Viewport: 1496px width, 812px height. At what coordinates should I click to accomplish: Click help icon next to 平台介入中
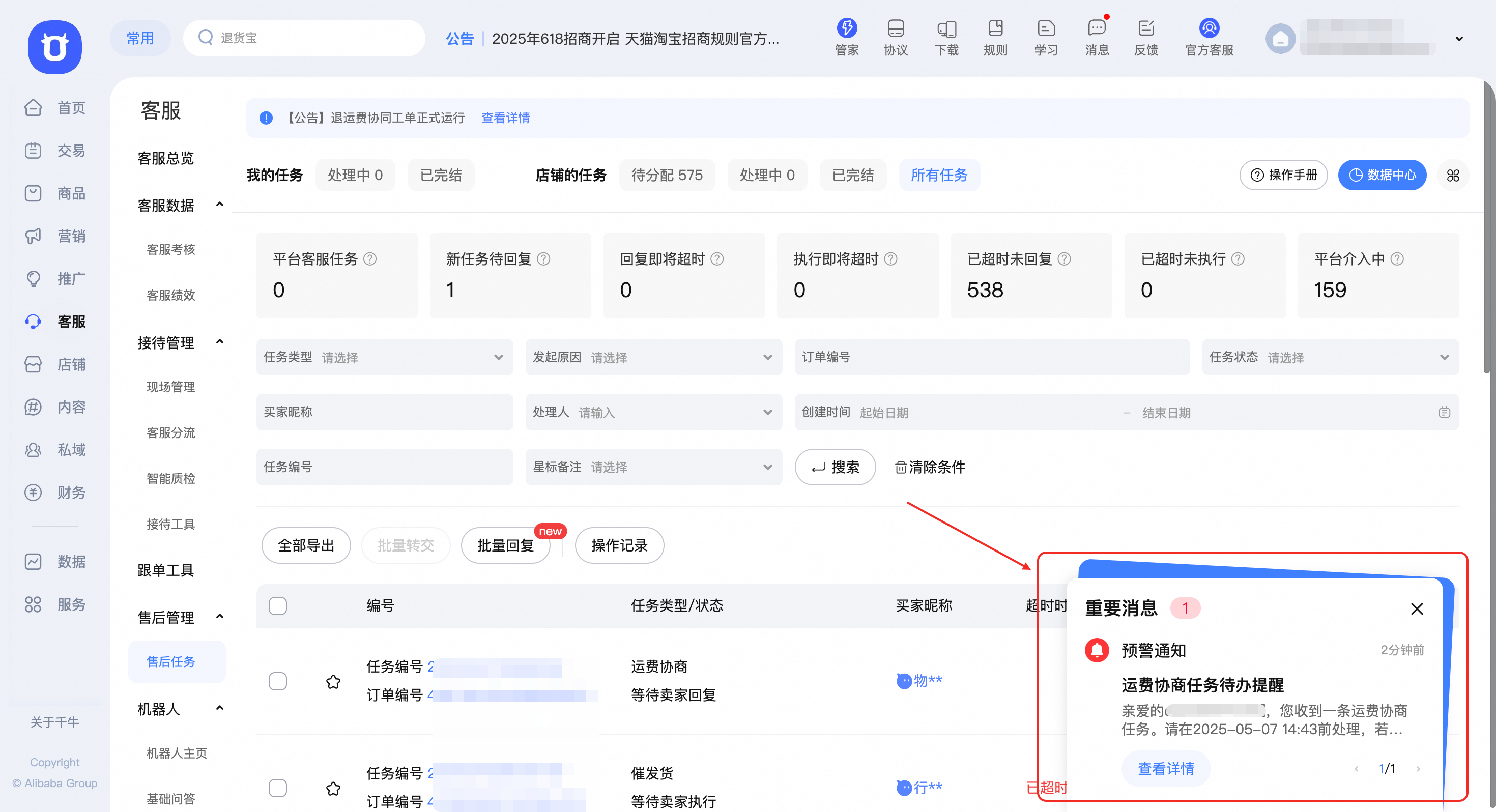pos(1397,259)
